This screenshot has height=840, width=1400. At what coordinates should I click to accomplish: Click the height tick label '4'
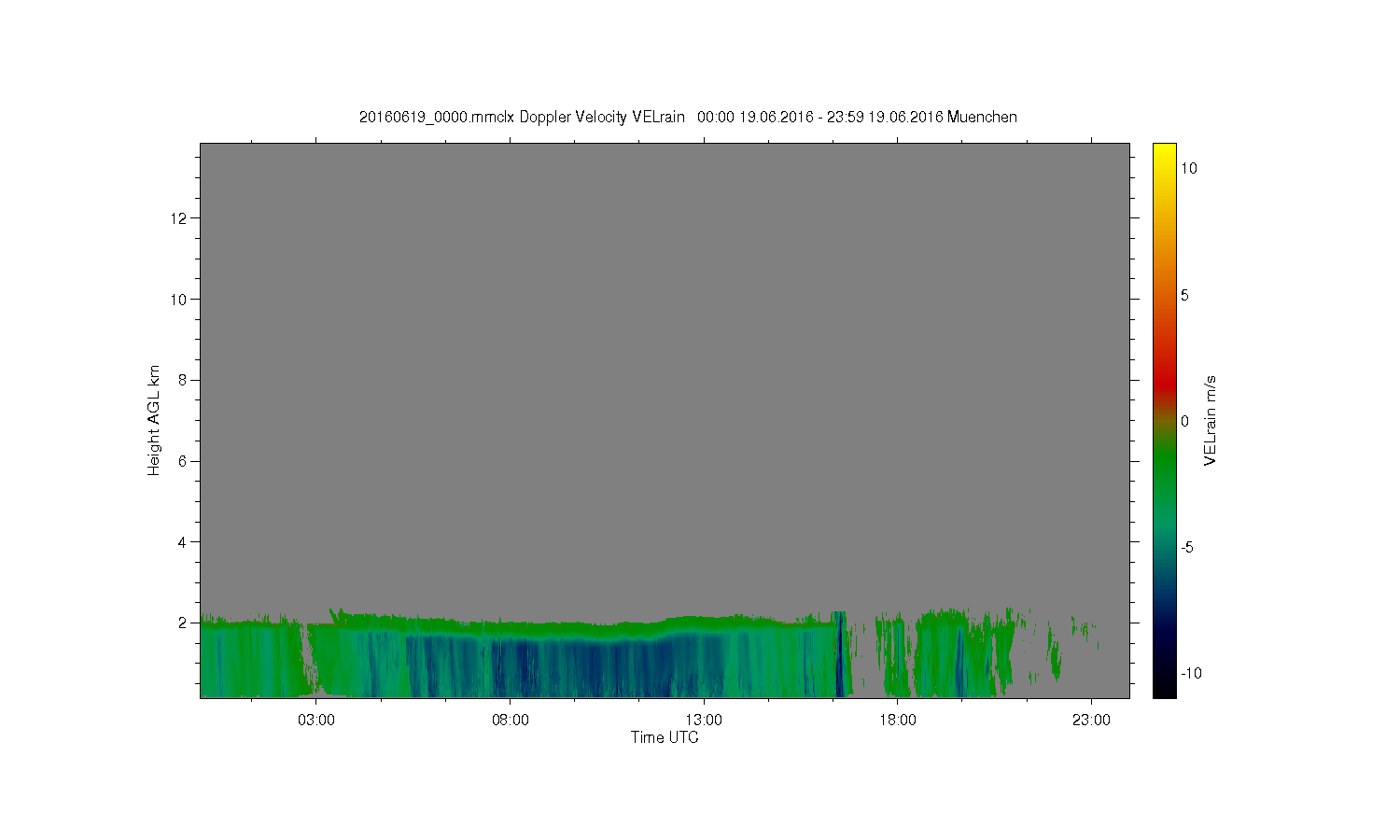(x=183, y=541)
